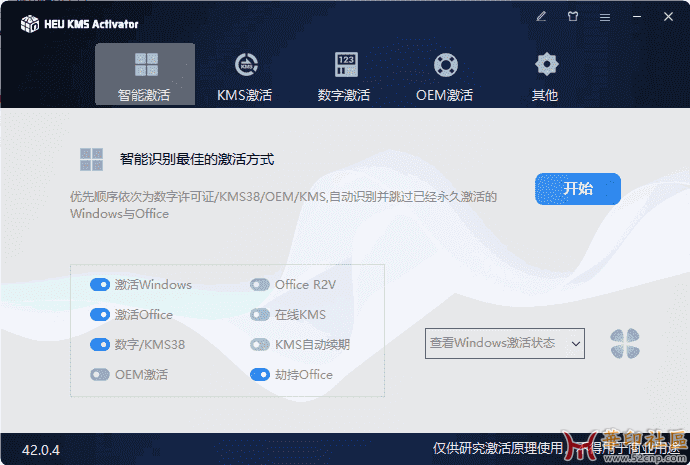Screen dimensions: 690x465
Task: Click the HEU KMS Activator logo icon
Action: pos(29,24)
